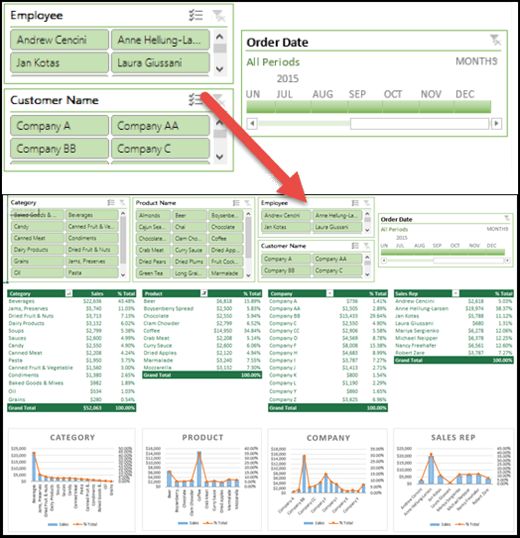Click Pasta in Category slicer
The height and width of the screenshot is (538, 520).
click(92, 273)
